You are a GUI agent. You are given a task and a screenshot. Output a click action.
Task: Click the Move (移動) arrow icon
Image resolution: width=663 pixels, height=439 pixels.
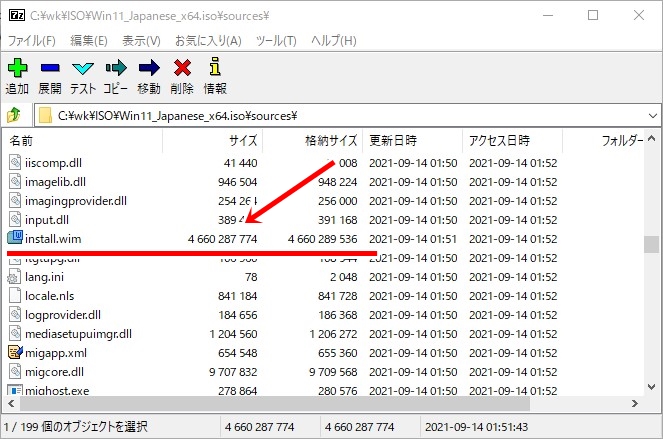(x=149, y=68)
